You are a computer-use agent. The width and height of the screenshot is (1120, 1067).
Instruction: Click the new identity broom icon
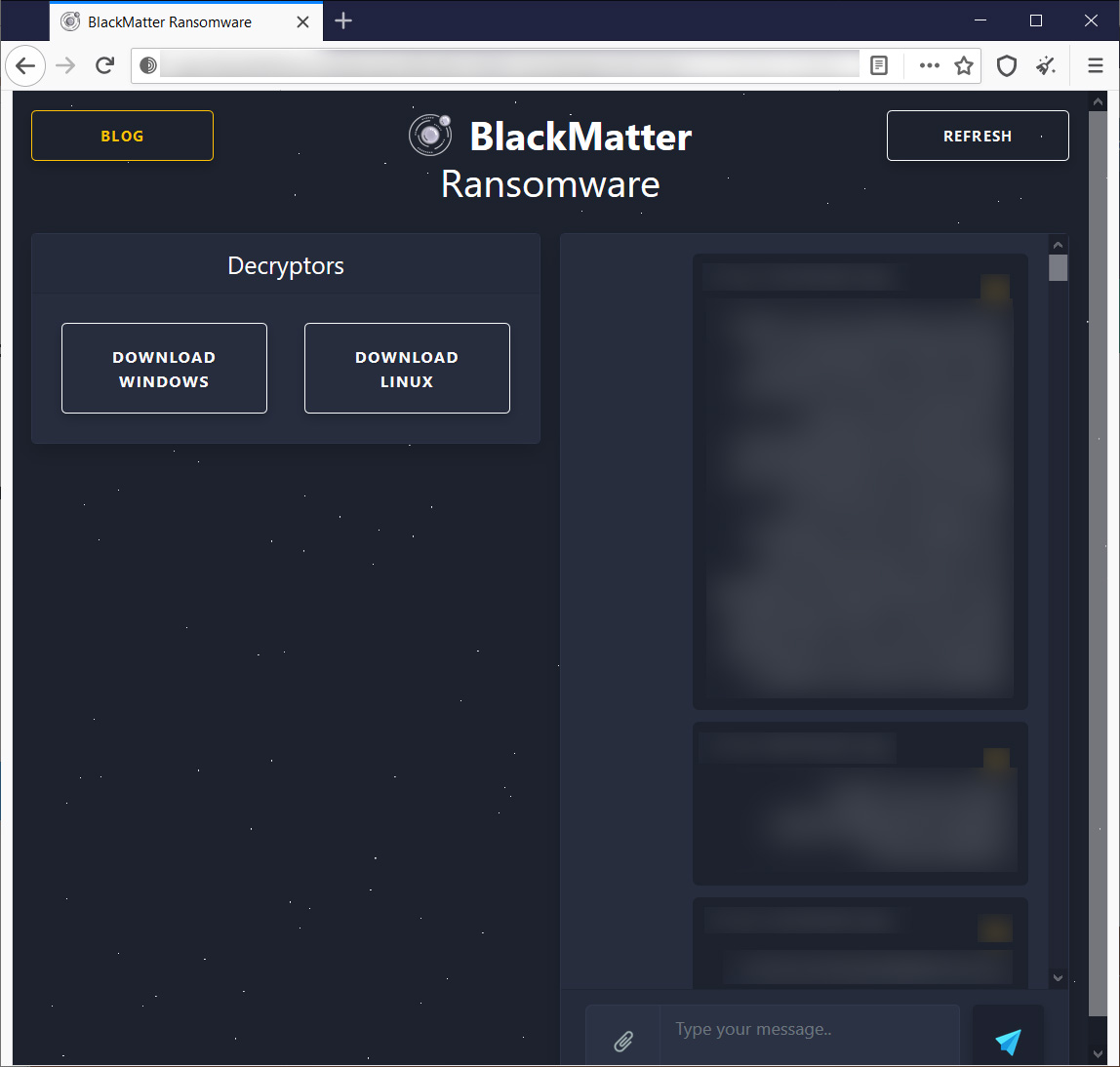[1046, 65]
